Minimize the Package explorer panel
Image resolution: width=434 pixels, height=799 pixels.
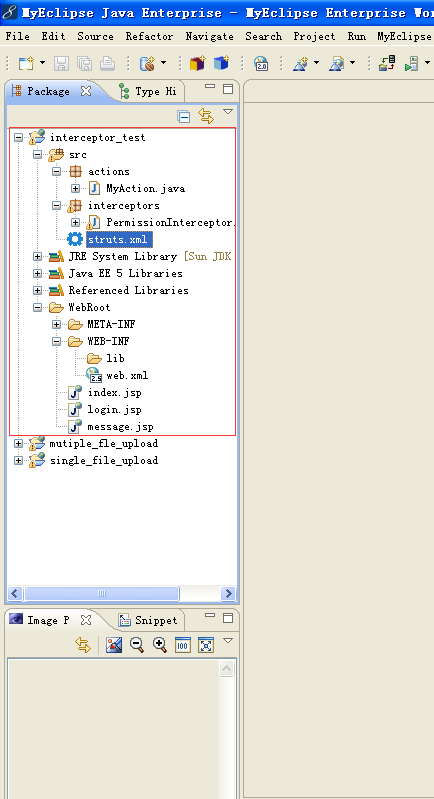210,86
